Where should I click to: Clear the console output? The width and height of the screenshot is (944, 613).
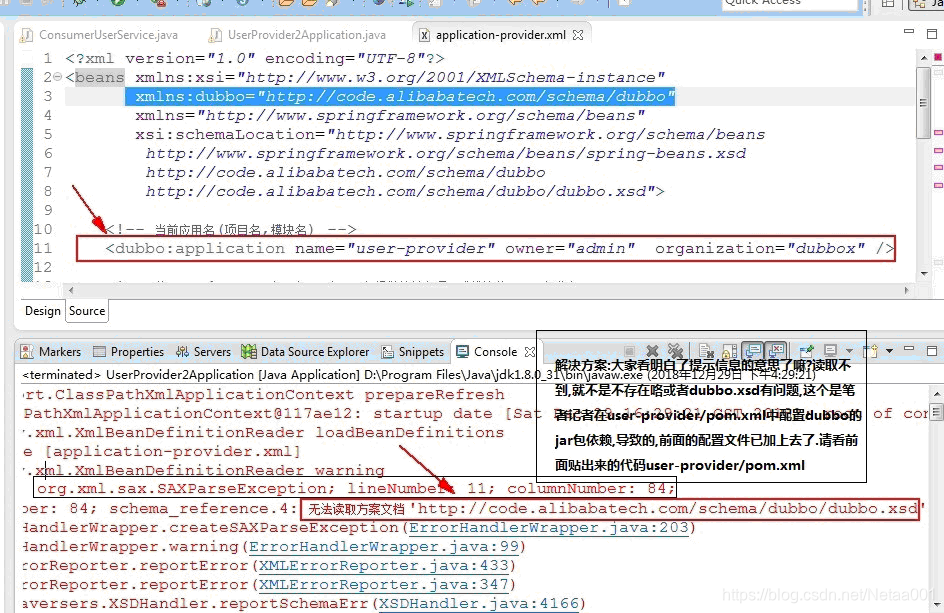(706, 351)
